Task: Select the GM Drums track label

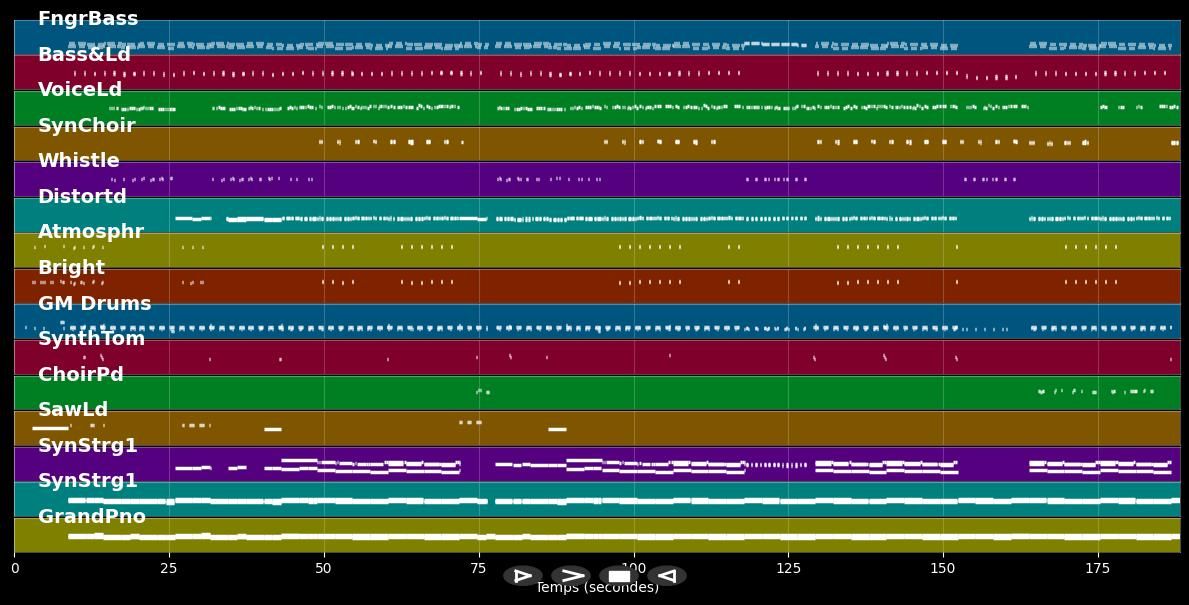Action: (94, 304)
